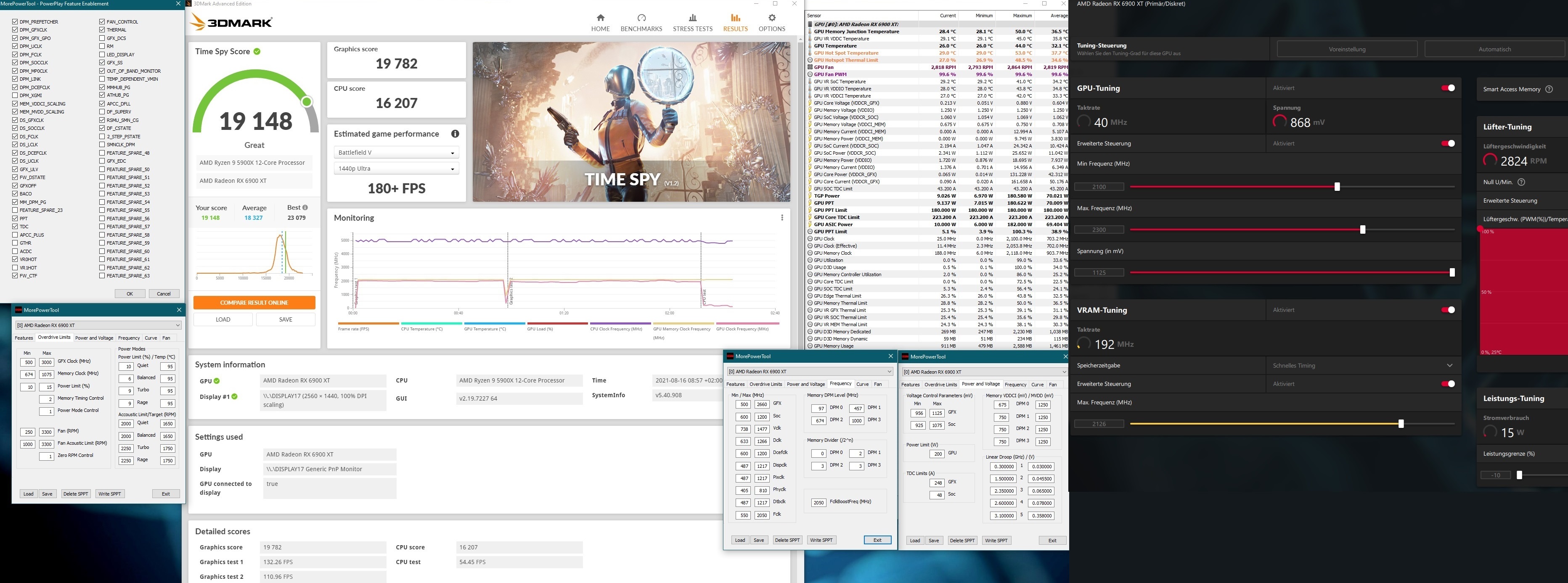The width and height of the screenshot is (1568, 583).
Task: Click Max. Frequenz GPU slider handle
Action: pyautogui.click(x=1362, y=230)
